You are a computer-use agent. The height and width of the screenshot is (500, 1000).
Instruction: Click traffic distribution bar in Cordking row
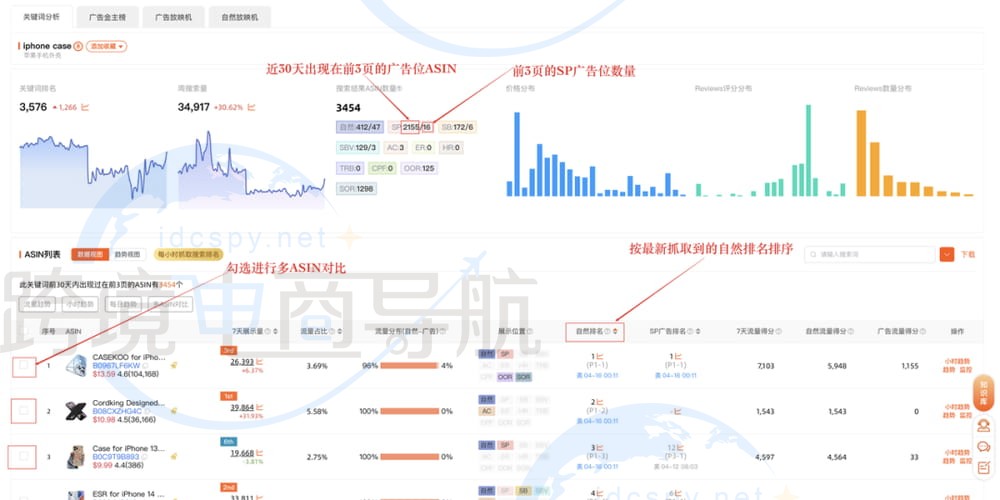coord(409,411)
